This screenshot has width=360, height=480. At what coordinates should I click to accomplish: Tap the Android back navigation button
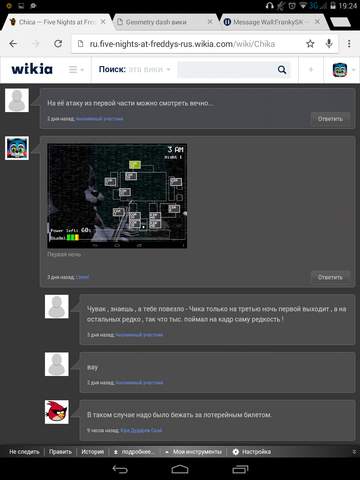120,469
